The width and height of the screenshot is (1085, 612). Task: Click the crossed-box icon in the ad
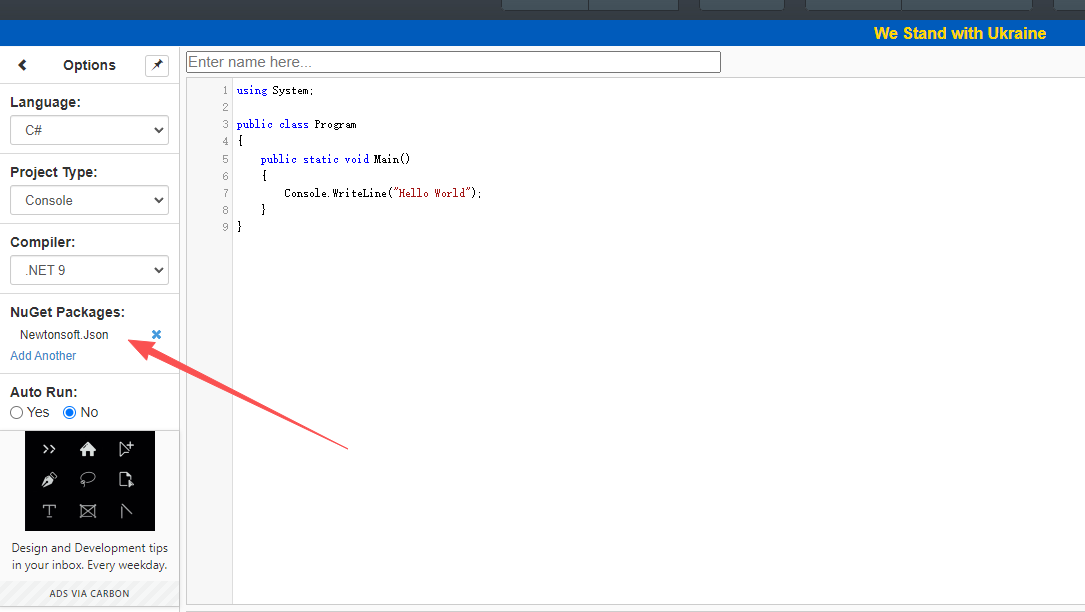pyautogui.click(x=88, y=511)
